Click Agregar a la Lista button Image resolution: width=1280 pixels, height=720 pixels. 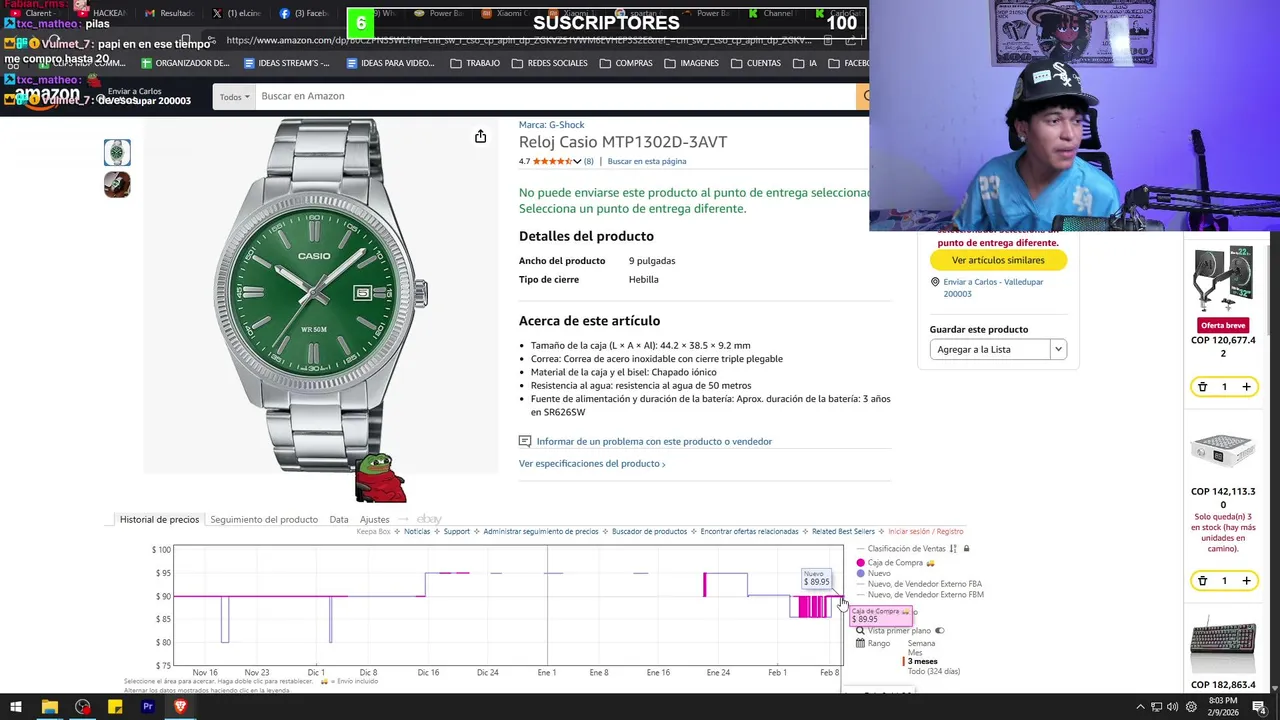tap(990, 349)
